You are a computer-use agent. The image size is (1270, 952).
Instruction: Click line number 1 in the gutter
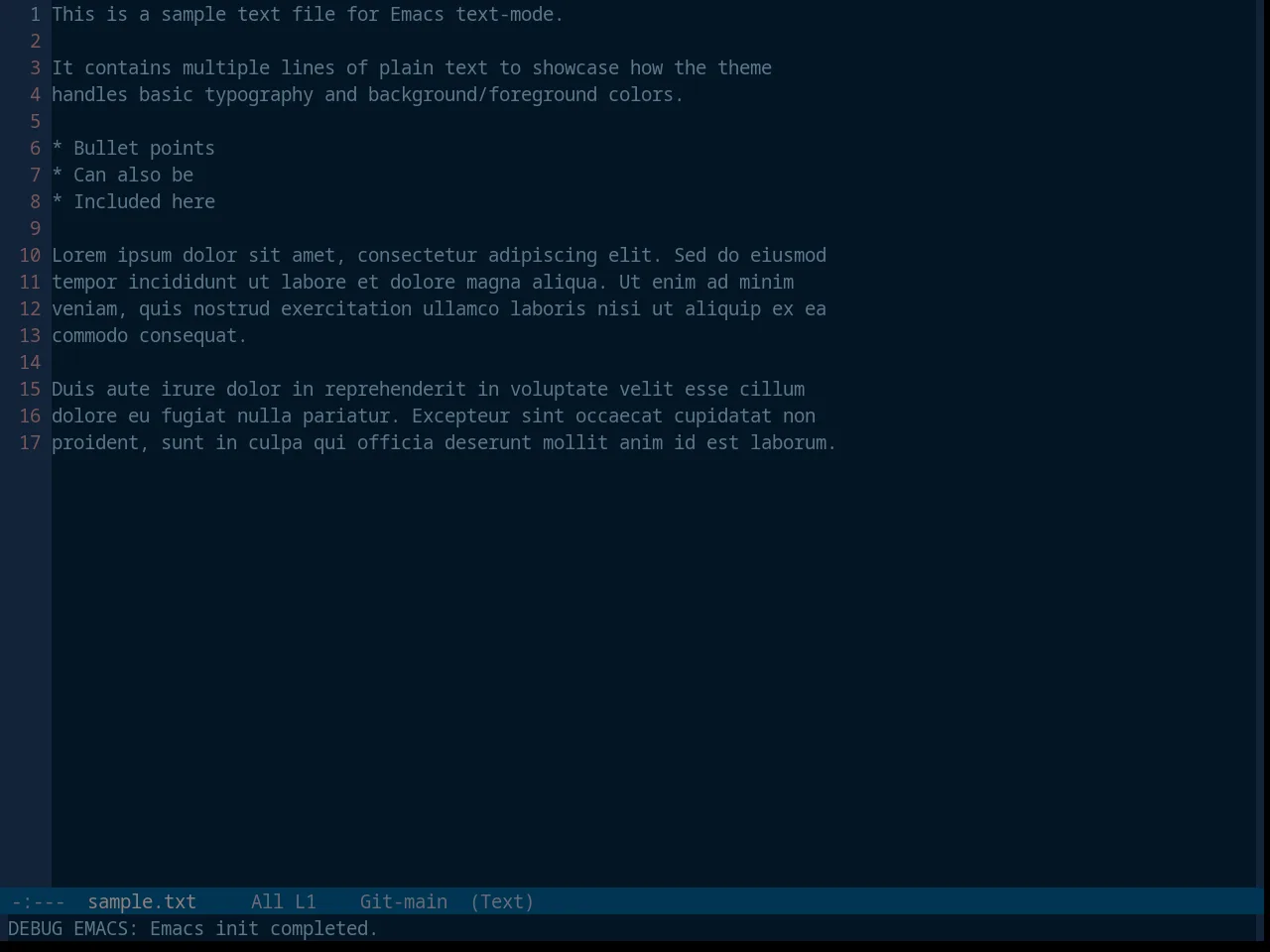[36, 14]
